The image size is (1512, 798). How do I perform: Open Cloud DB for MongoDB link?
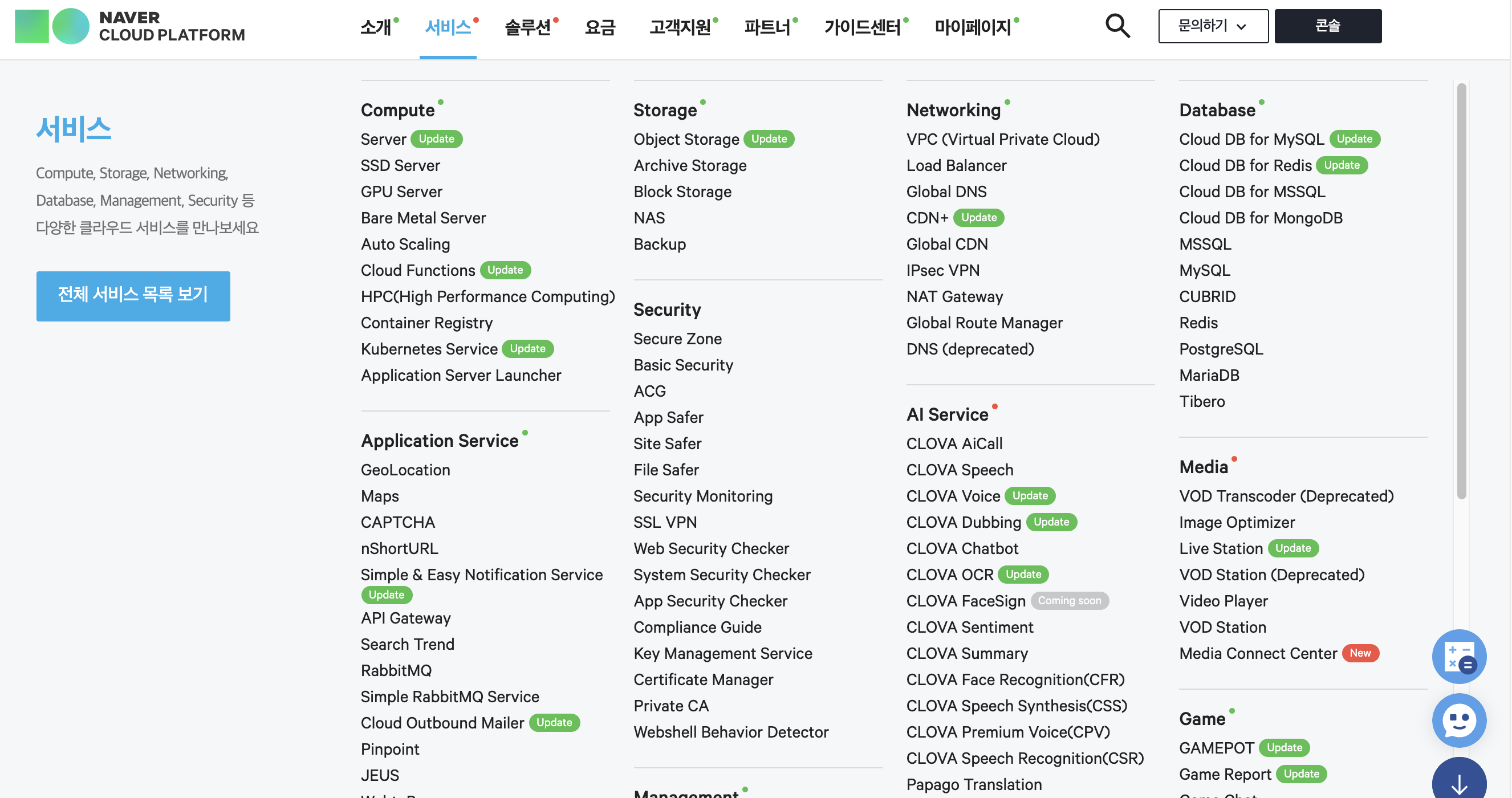coord(1261,218)
